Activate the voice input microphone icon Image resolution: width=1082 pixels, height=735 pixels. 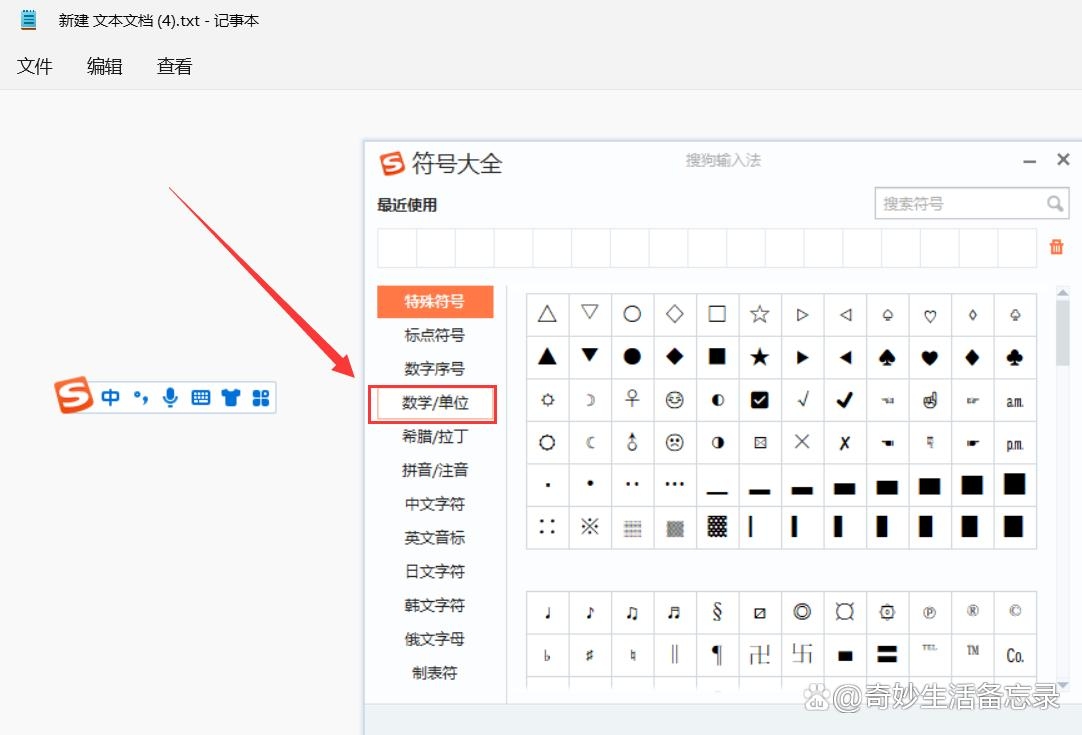pyautogui.click(x=170, y=396)
